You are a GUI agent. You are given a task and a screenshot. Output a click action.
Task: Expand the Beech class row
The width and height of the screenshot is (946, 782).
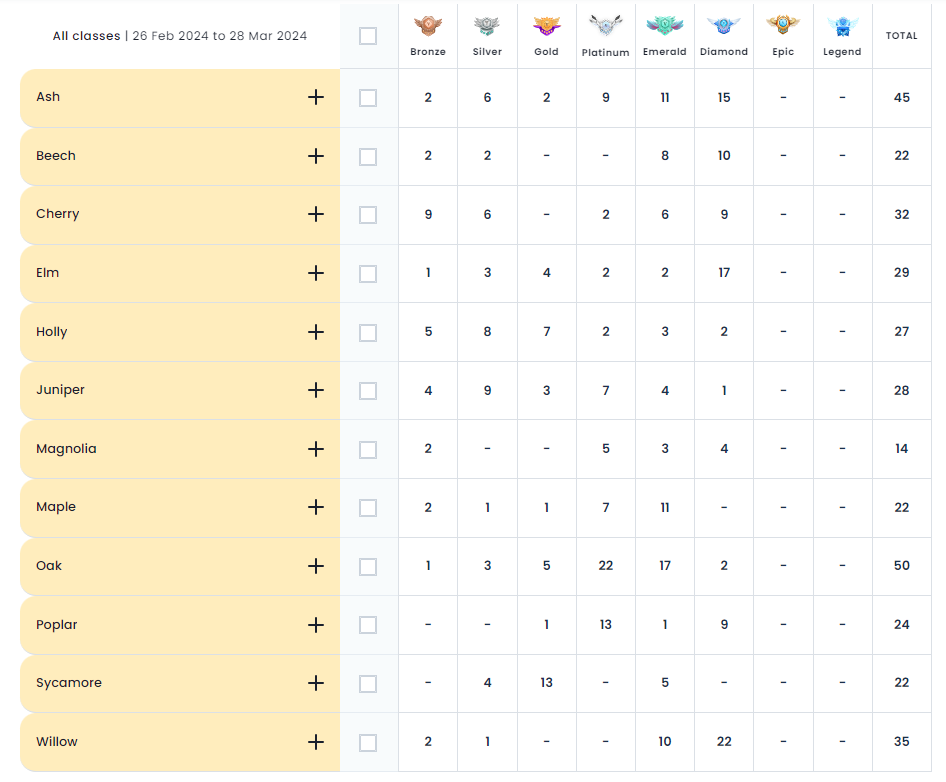(316, 156)
